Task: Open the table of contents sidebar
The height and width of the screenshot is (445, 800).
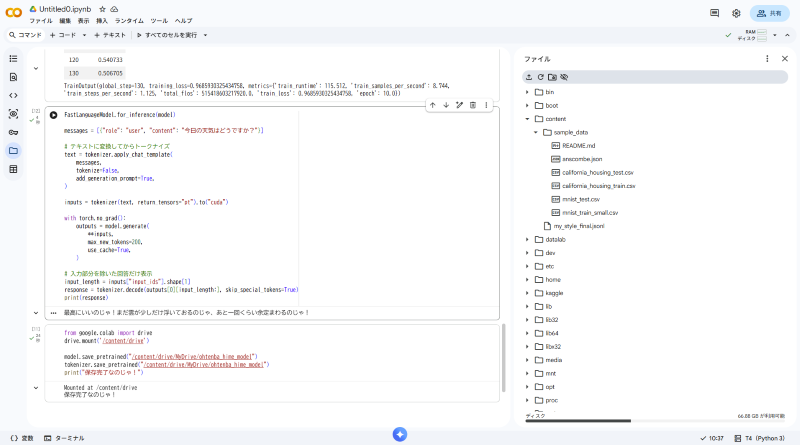Action: 13,58
